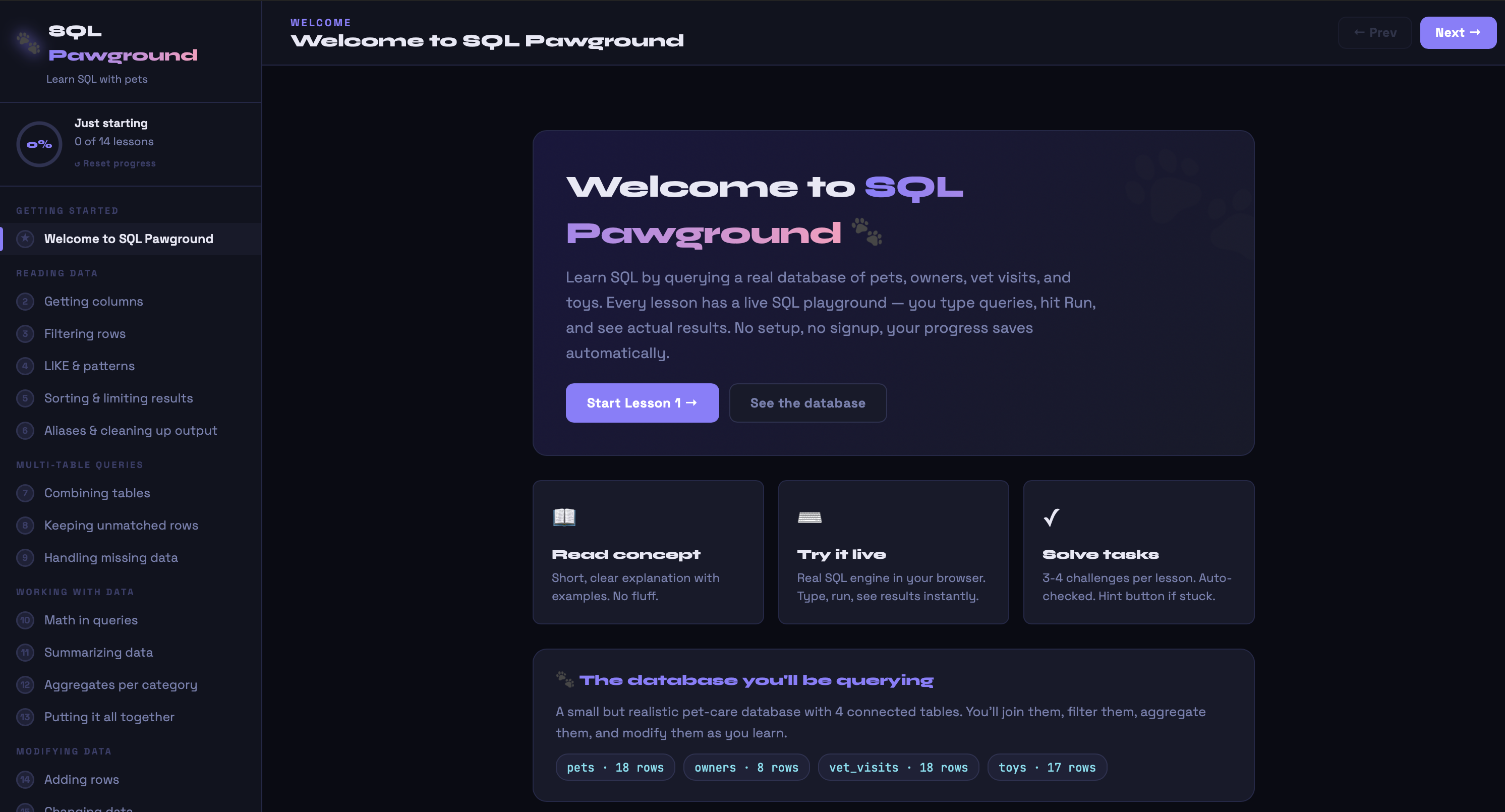This screenshot has width=1505, height=812.
Task: Click number 11 circle icon for Summarizing data
Action: [25, 653]
